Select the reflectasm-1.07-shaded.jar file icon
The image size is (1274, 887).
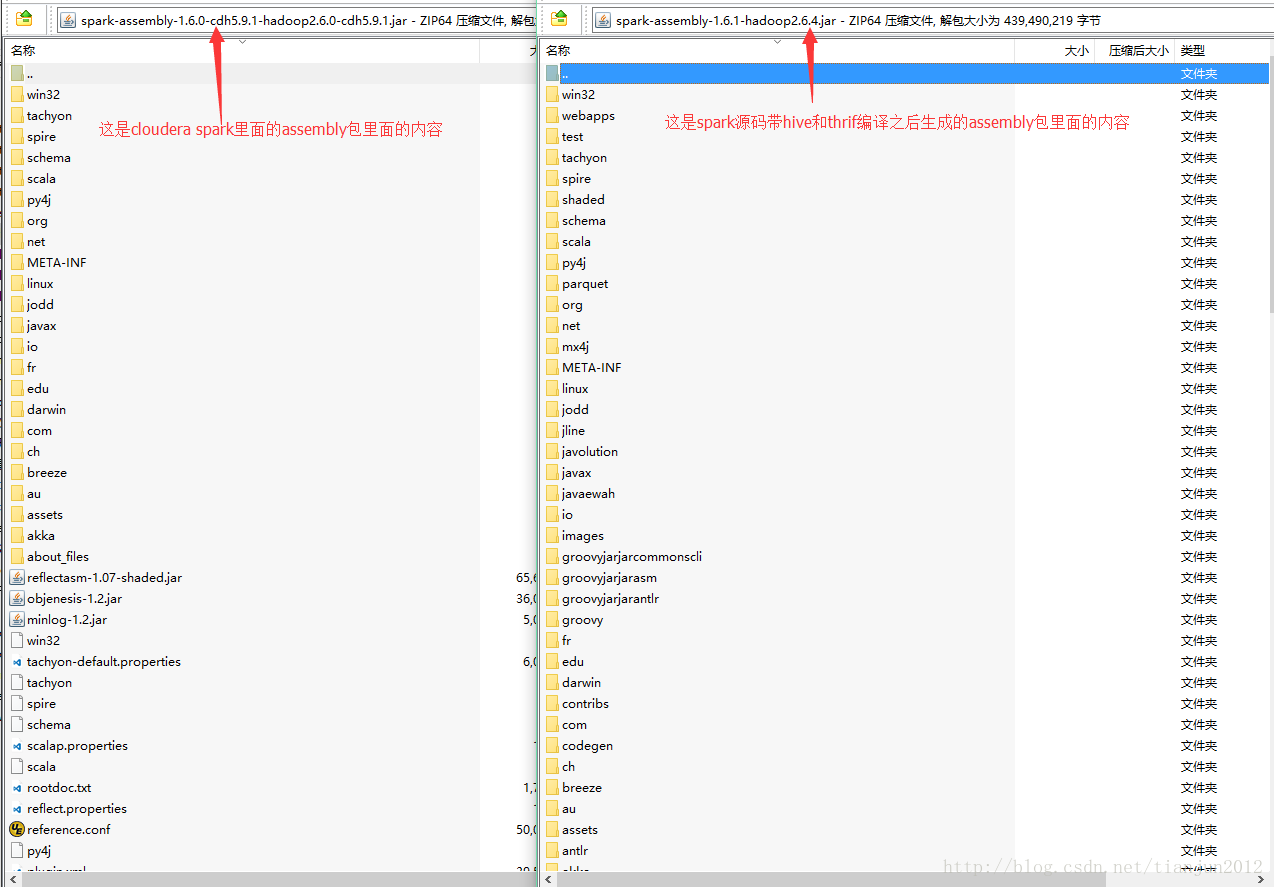click(17, 577)
